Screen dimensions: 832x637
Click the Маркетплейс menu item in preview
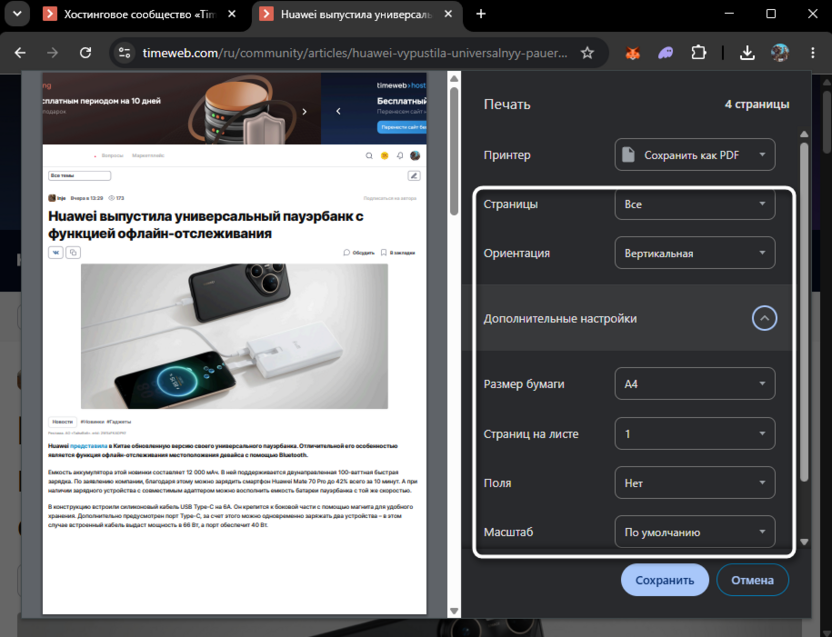pyautogui.click(x=148, y=156)
